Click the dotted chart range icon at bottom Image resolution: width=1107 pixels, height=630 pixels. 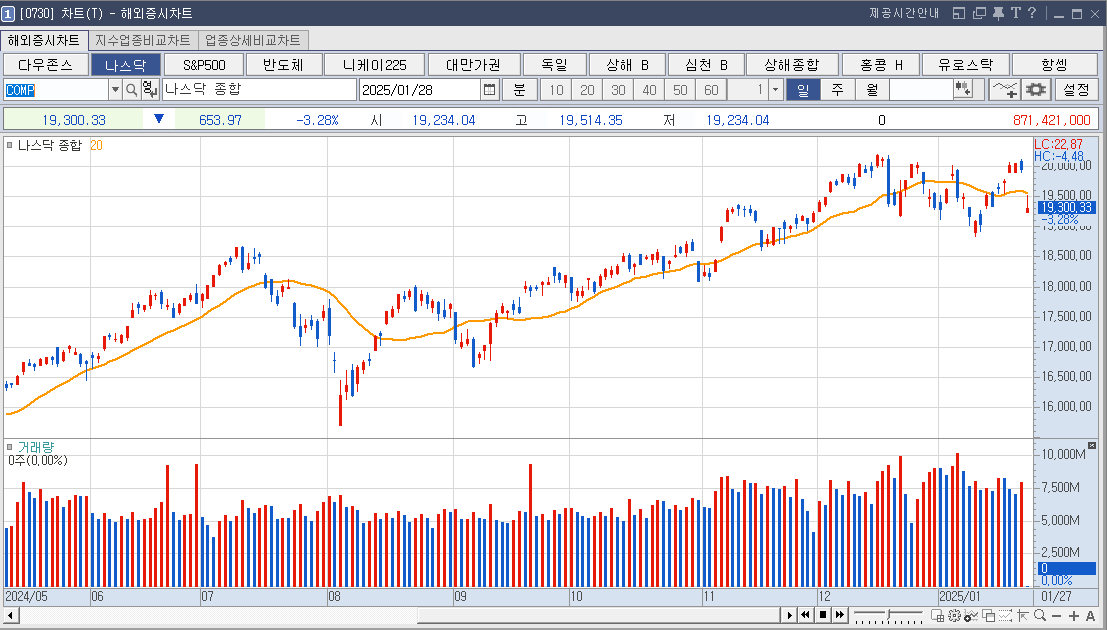click(x=1005, y=616)
